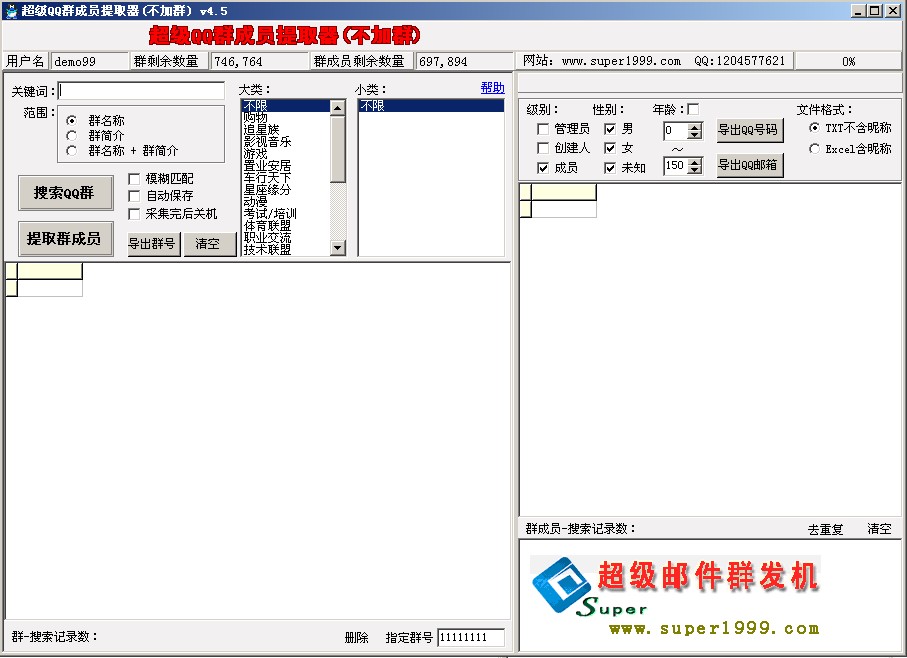Increase the maximum age 150 spinner
The width and height of the screenshot is (907, 658).
[x=695, y=161]
